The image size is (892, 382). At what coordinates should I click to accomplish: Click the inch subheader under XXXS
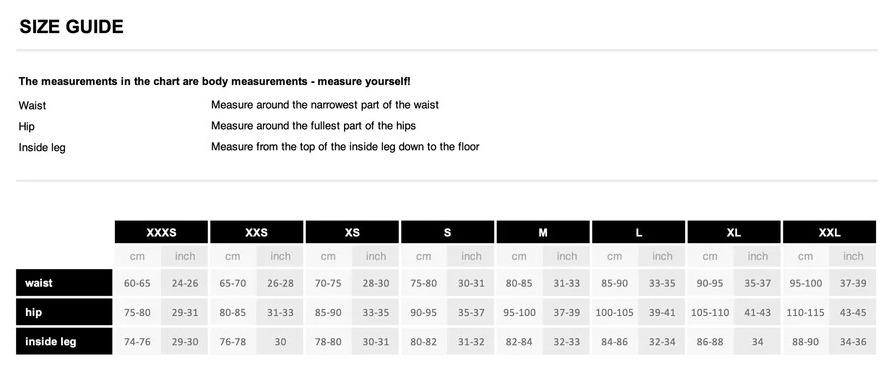(185, 256)
